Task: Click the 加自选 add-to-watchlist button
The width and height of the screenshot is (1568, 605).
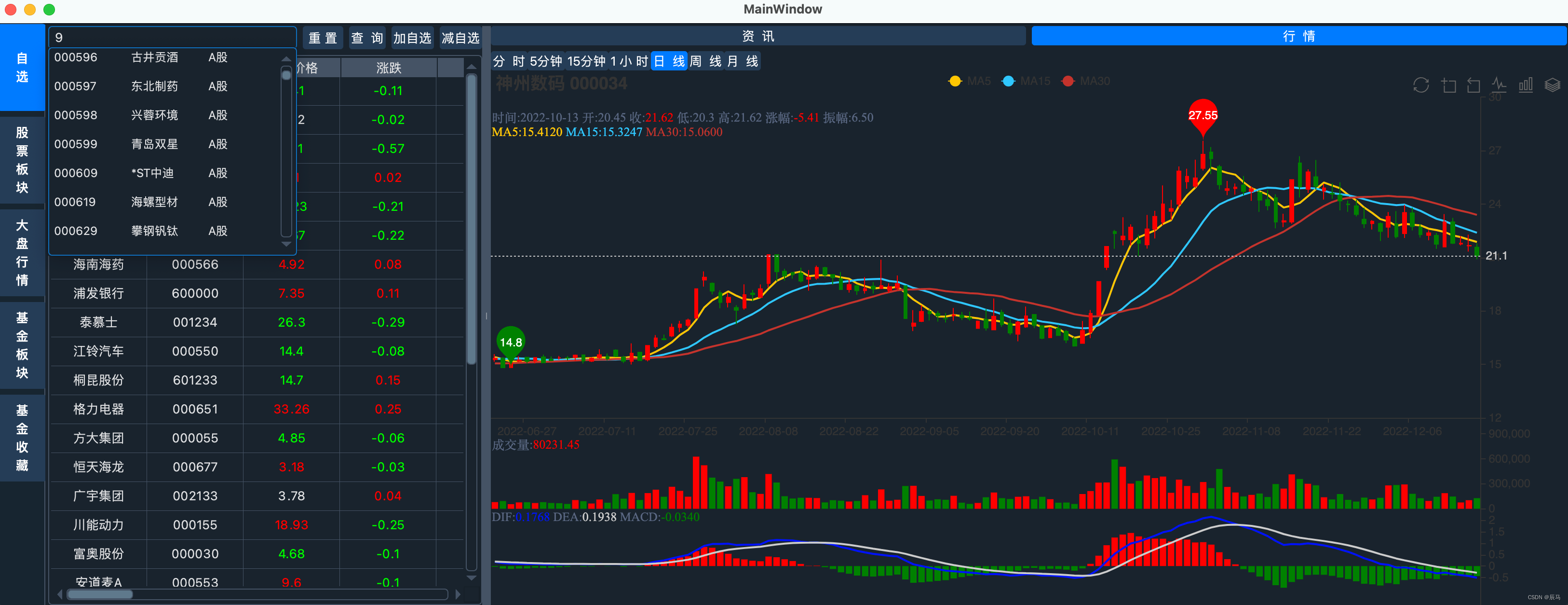Action: (412, 38)
